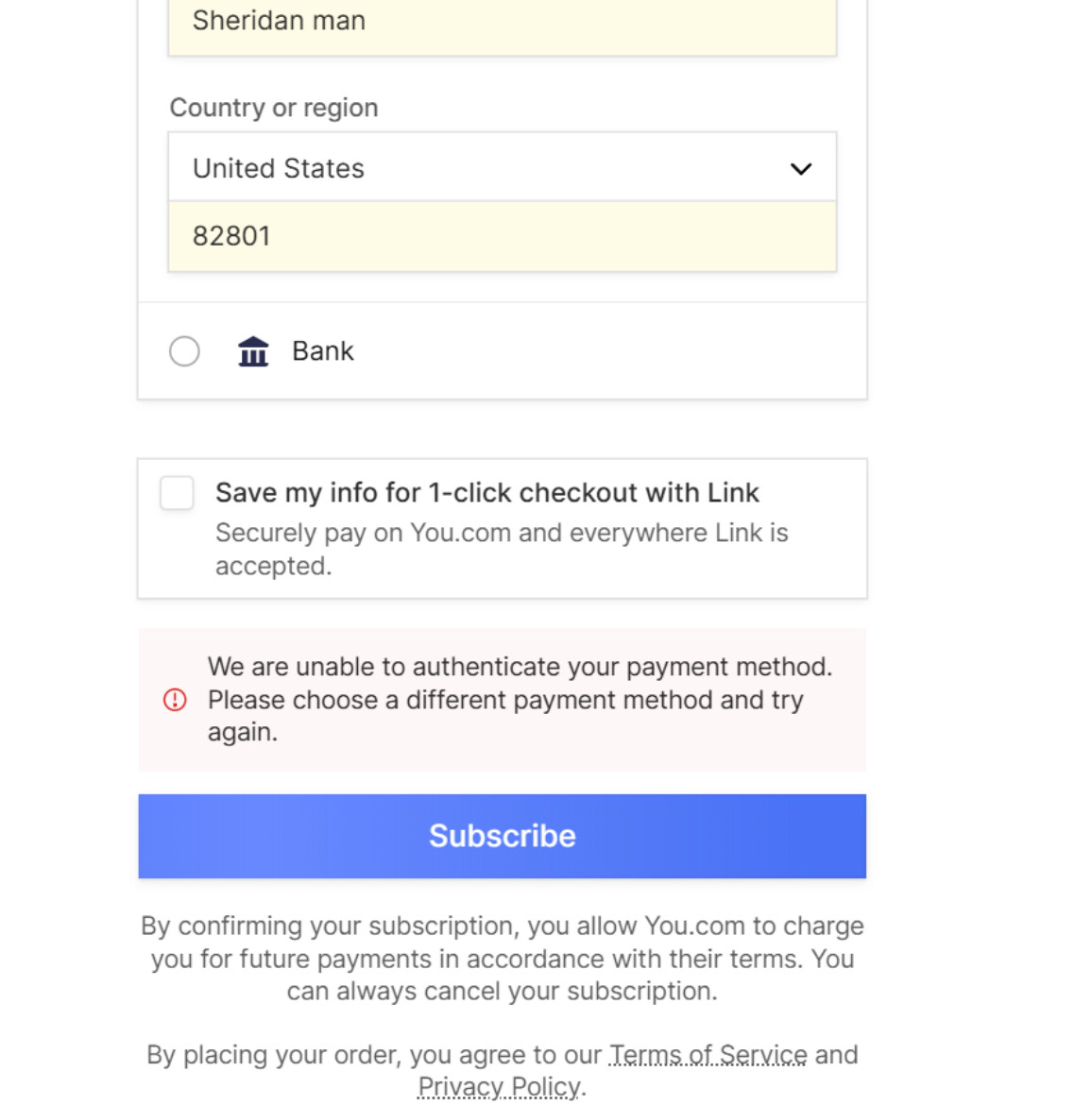Open the Privacy Policy link
The height and width of the screenshot is (1105, 1092).
coord(499,1086)
